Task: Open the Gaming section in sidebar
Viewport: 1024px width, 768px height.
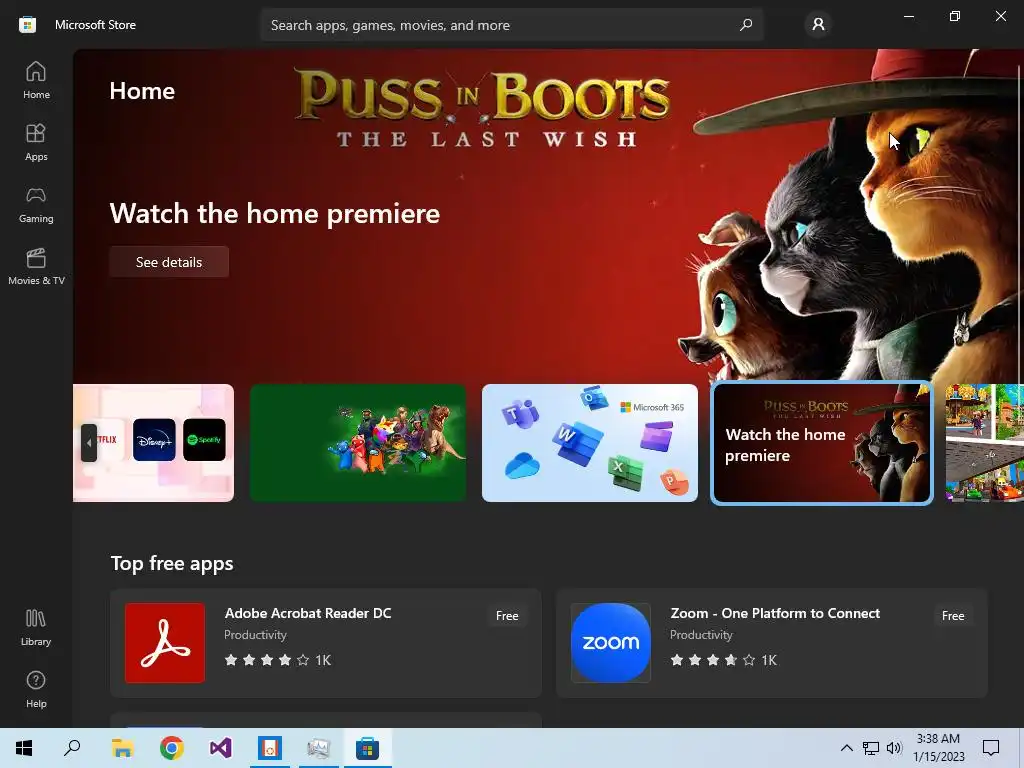Action: pyautogui.click(x=36, y=204)
